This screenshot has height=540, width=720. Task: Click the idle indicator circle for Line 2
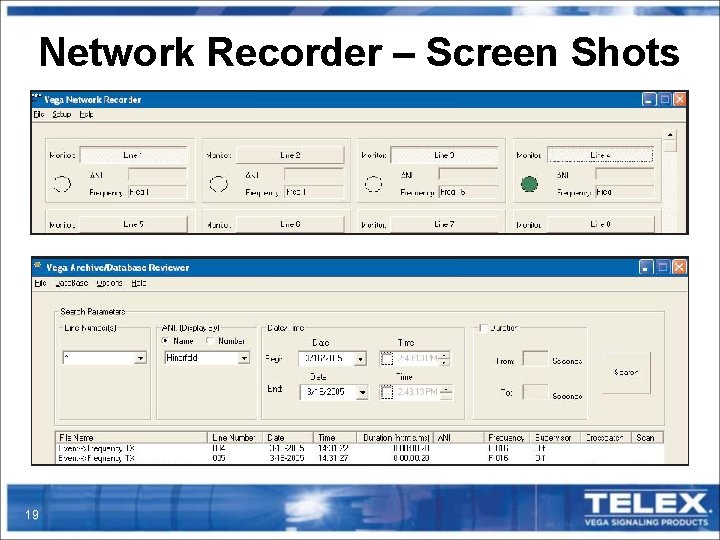pos(219,184)
